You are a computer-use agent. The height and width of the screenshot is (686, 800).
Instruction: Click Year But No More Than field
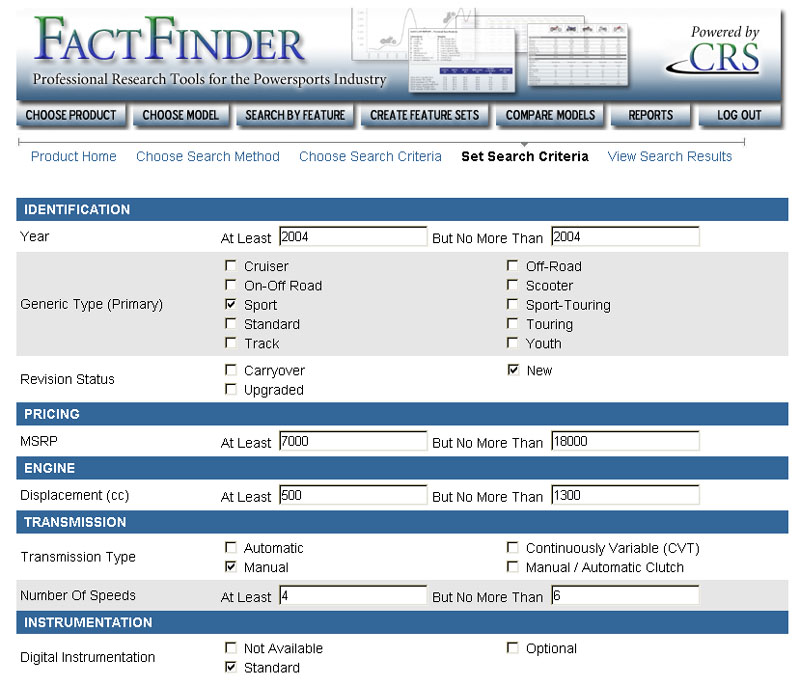pyautogui.click(x=625, y=237)
